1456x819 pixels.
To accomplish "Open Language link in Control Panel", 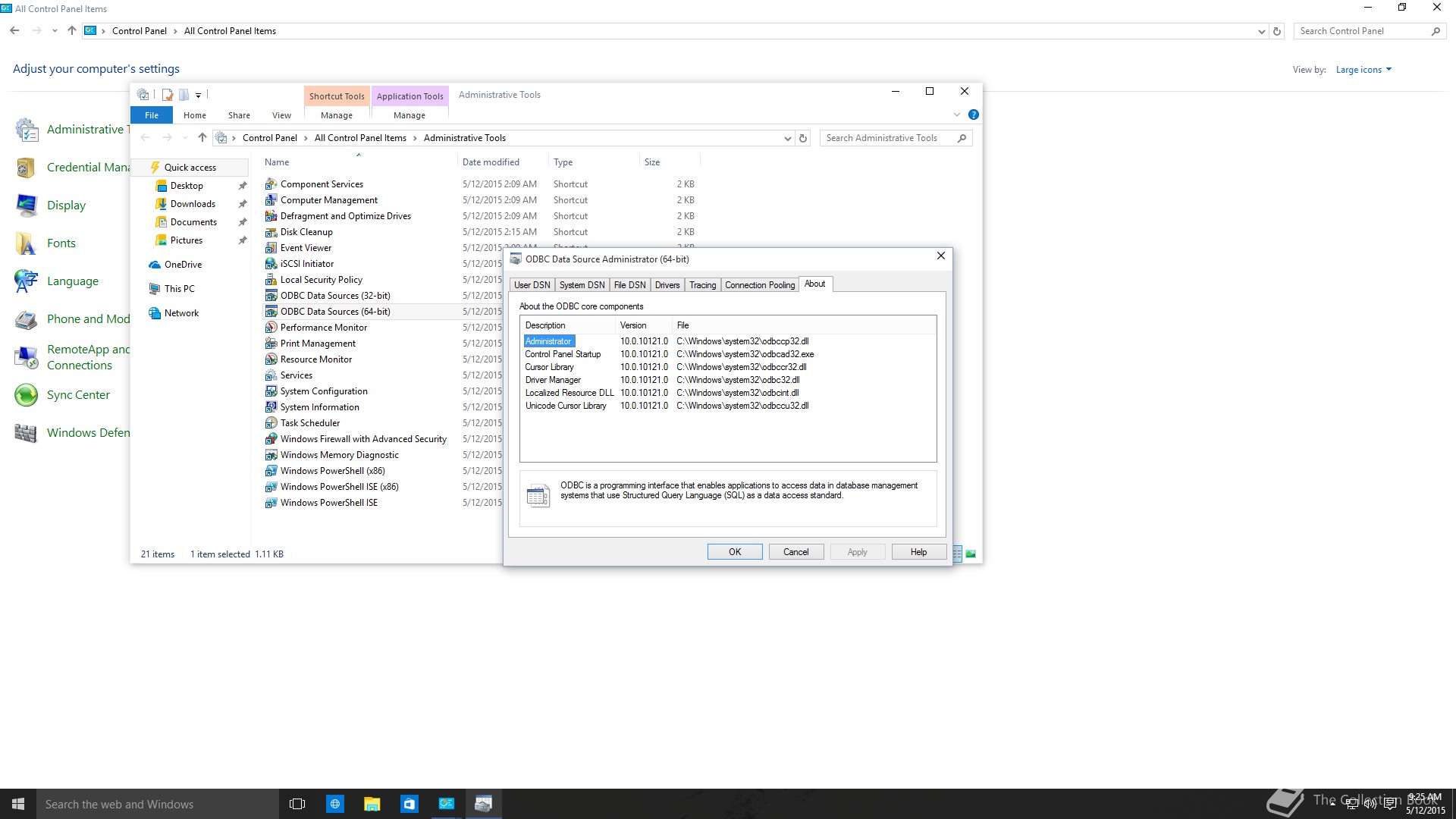I will click(73, 281).
